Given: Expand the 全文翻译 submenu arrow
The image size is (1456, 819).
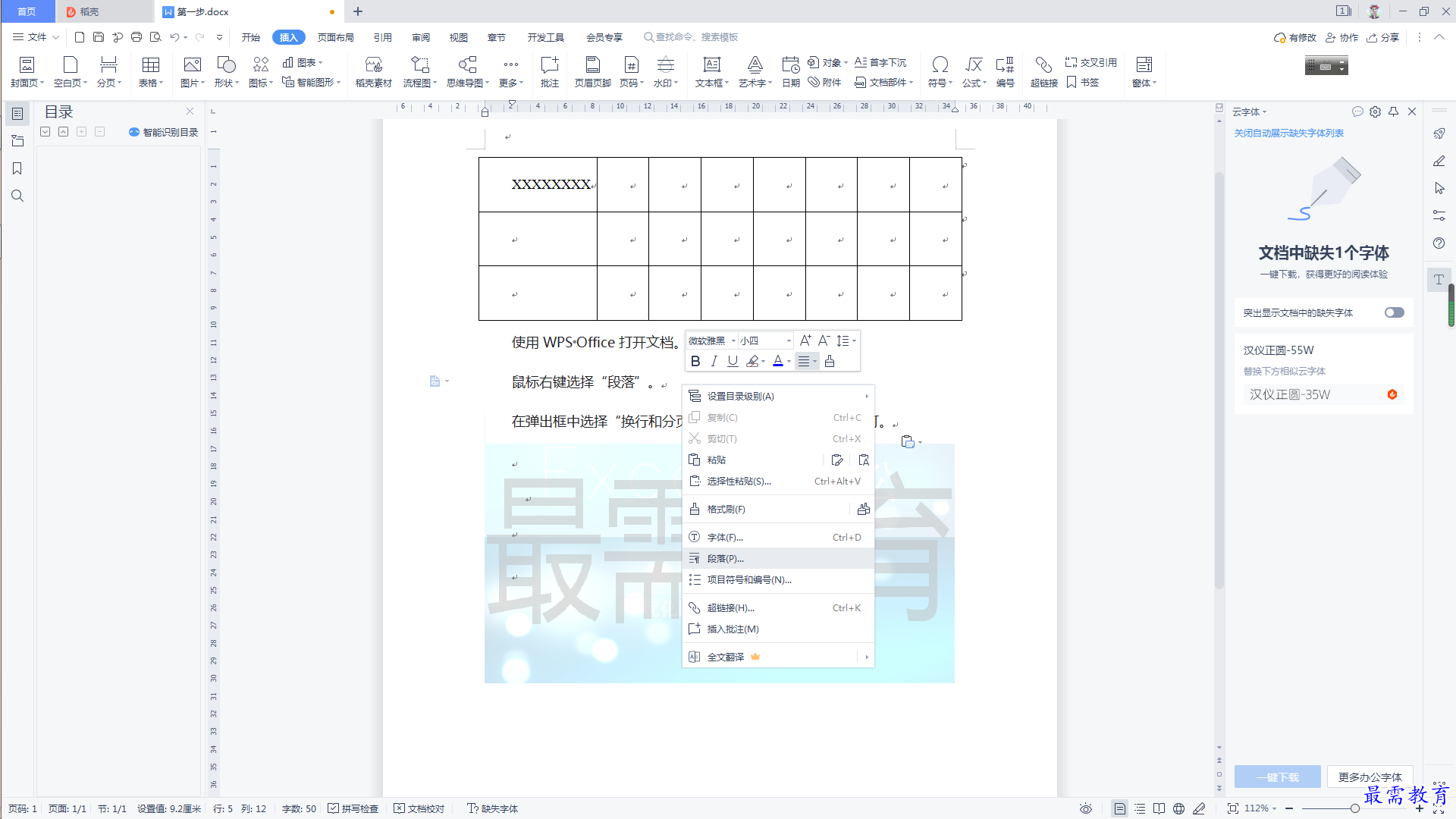Looking at the screenshot, I should pyautogui.click(x=867, y=657).
